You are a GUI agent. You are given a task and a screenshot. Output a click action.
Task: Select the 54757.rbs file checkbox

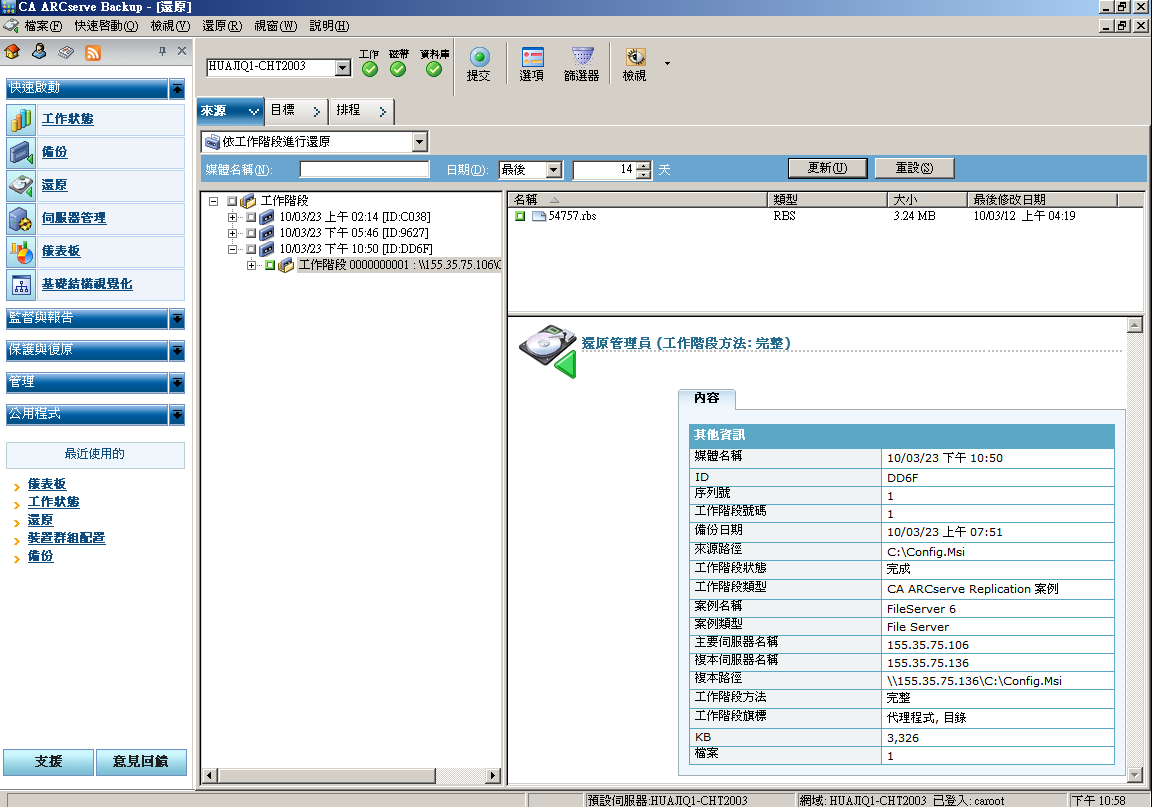pyautogui.click(x=520, y=216)
